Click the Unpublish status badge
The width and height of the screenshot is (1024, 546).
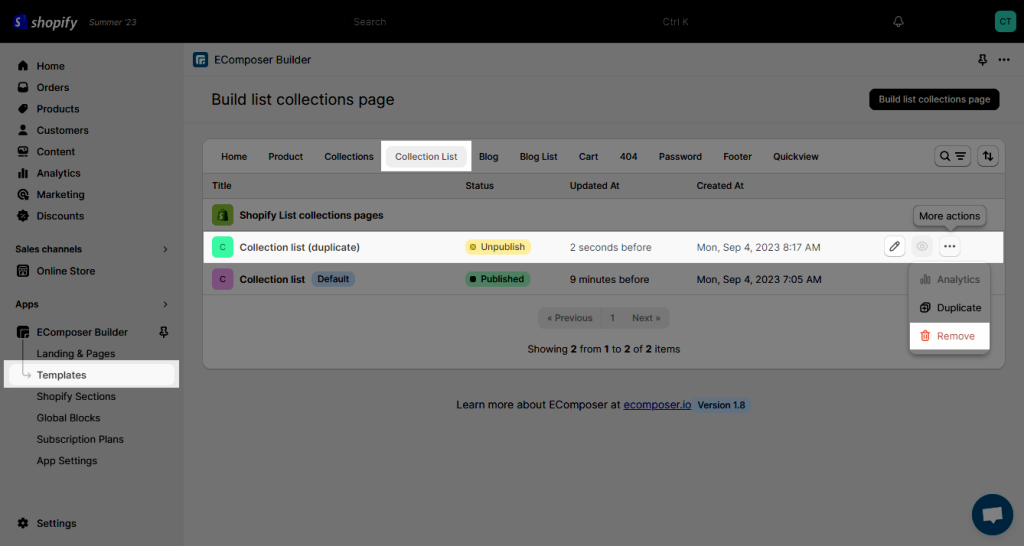(498, 247)
